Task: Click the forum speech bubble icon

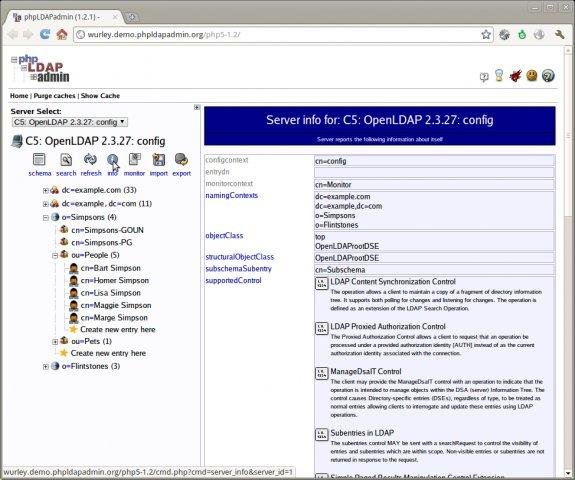Action: (484, 77)
